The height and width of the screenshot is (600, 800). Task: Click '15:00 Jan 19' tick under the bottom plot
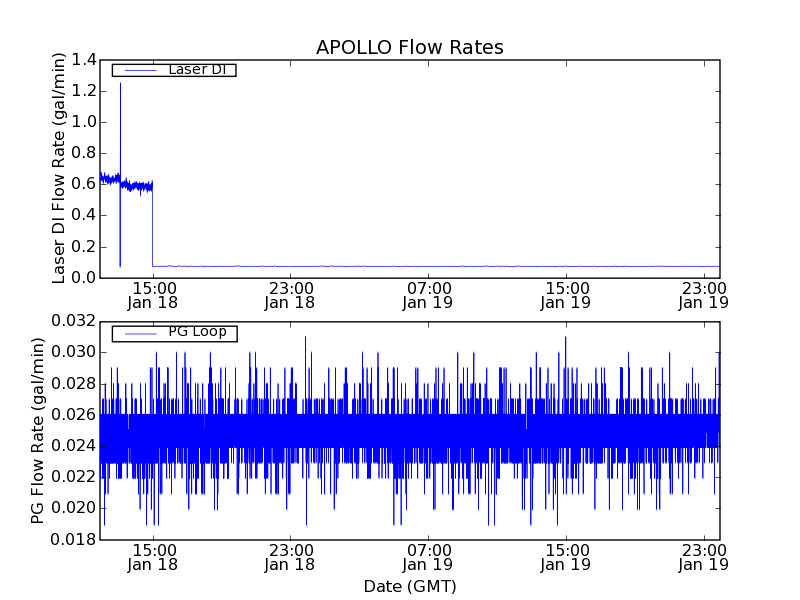click(x=566, y=557)
